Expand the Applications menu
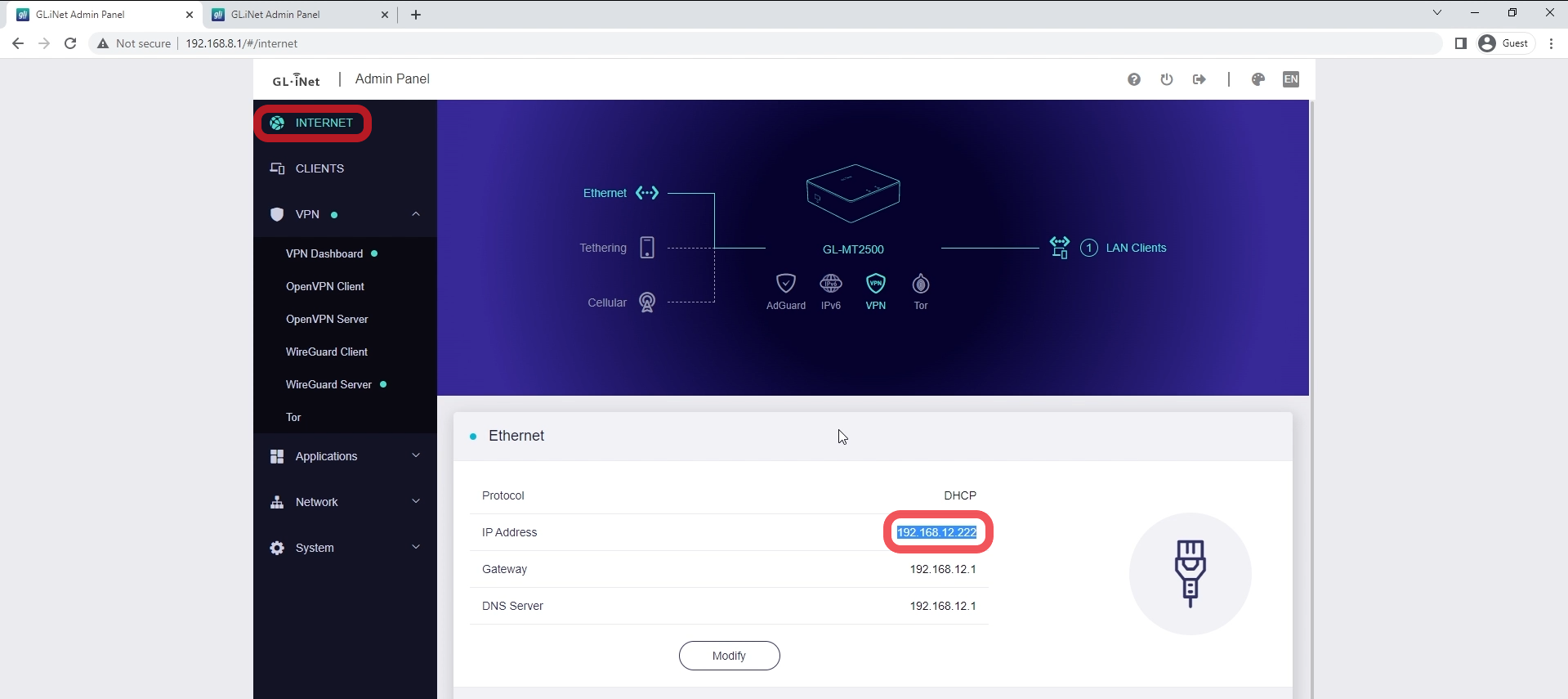The image size is (1568, 699). point(345,456)
